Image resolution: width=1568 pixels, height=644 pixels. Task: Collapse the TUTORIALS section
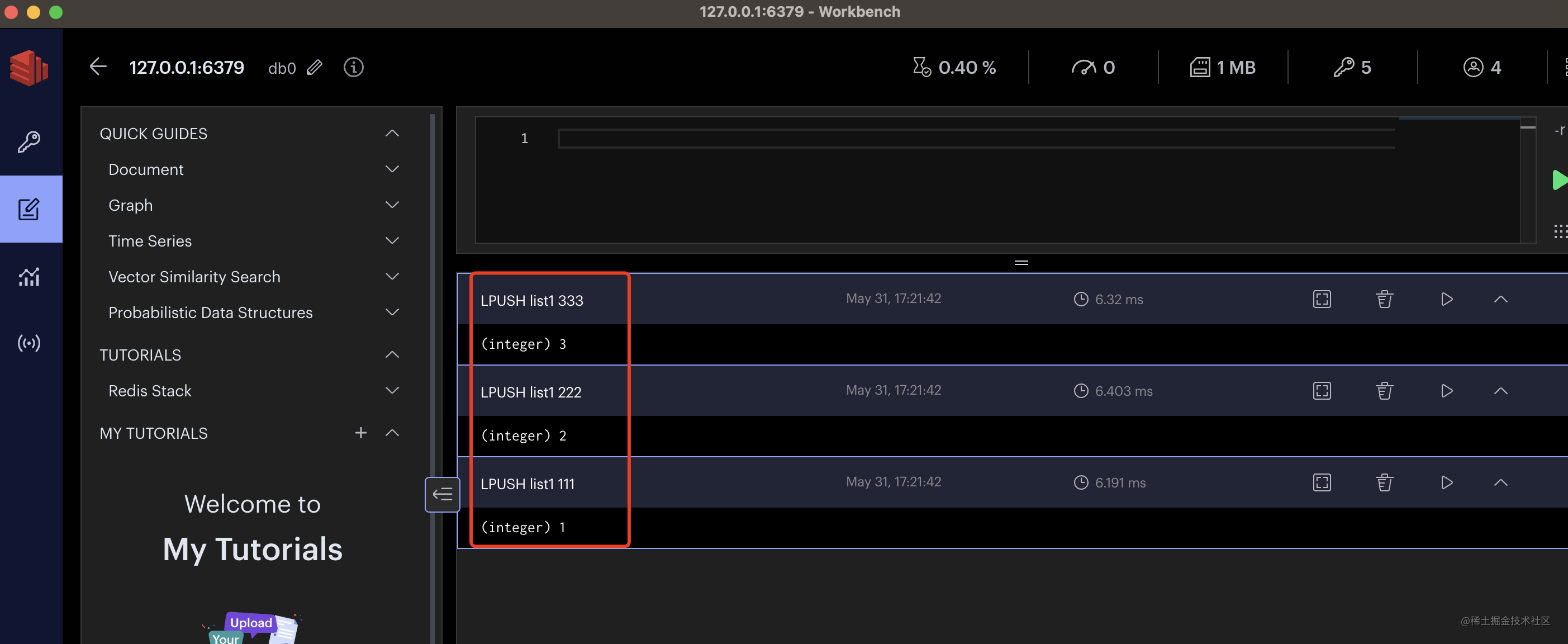pyautogui.click(x=392, y=354)
